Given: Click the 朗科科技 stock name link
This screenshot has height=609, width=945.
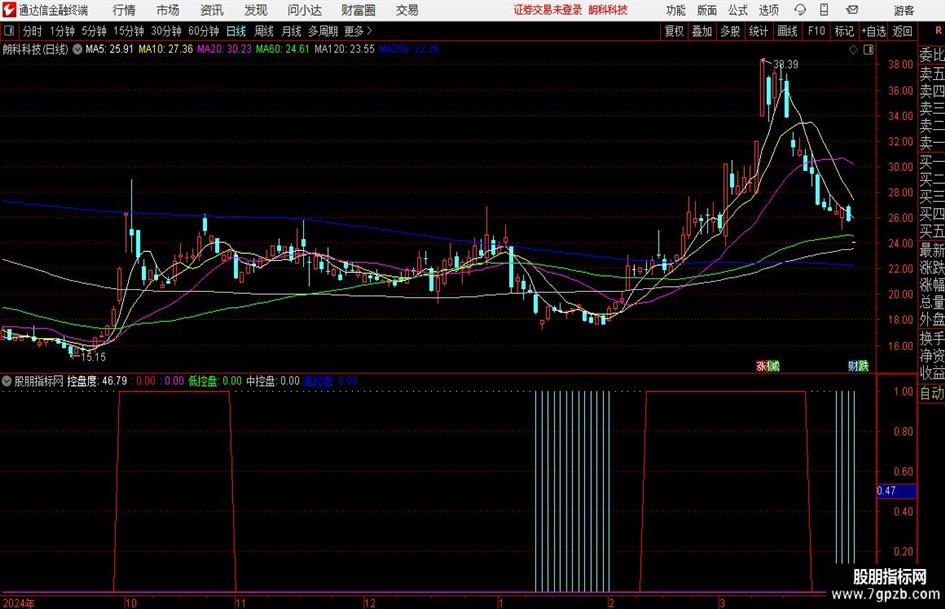Looking at the screenshot, I should coord(608,10).
